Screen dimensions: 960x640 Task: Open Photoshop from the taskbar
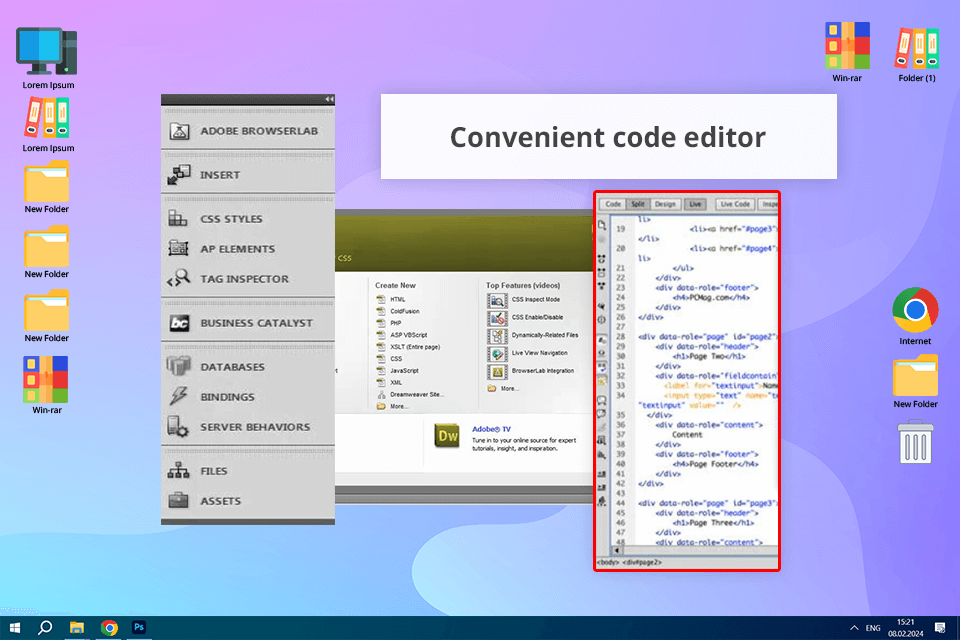139,628
